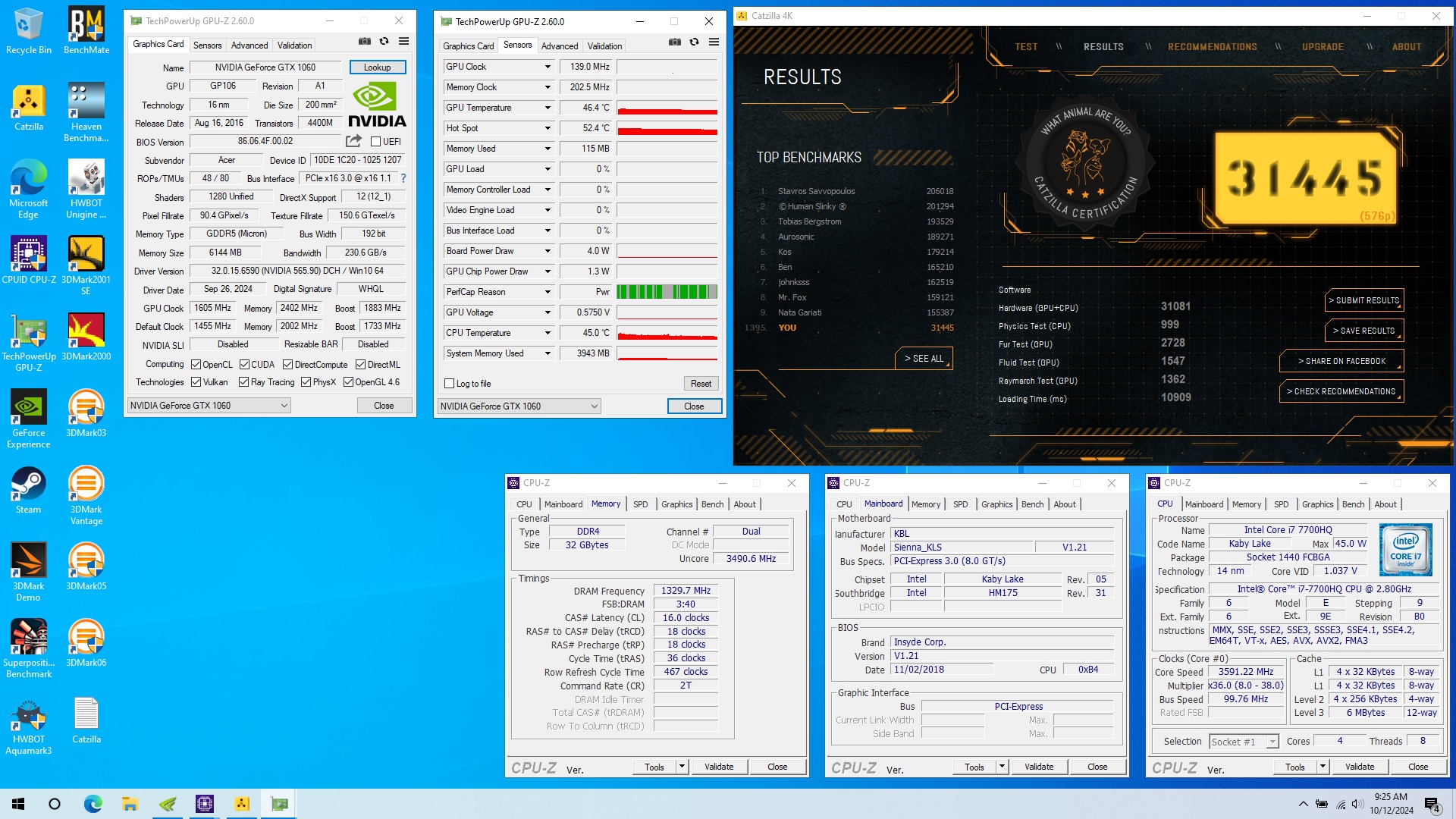Image resolution: width=1456 pixels, height=819 pixels.
Task: Toggle the DirectCompute checkbox
Action: 288,365
